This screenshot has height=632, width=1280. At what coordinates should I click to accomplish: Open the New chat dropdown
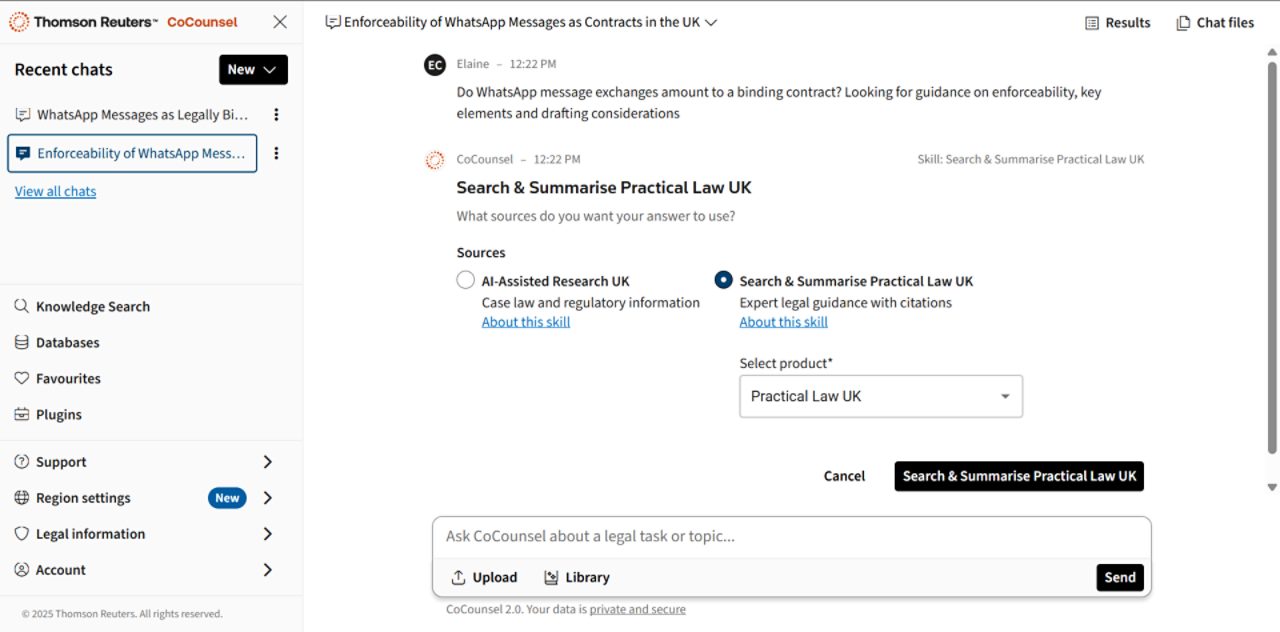point(253,69)
